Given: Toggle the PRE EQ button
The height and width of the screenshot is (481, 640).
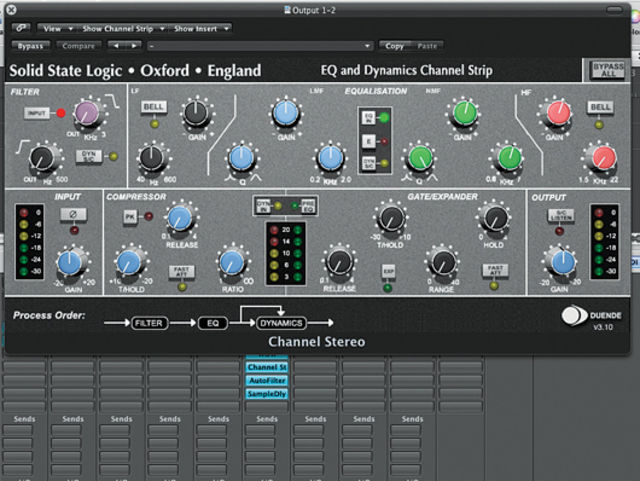Looking at the screenshot, I should pyautogui.click(x=308, y=206).
